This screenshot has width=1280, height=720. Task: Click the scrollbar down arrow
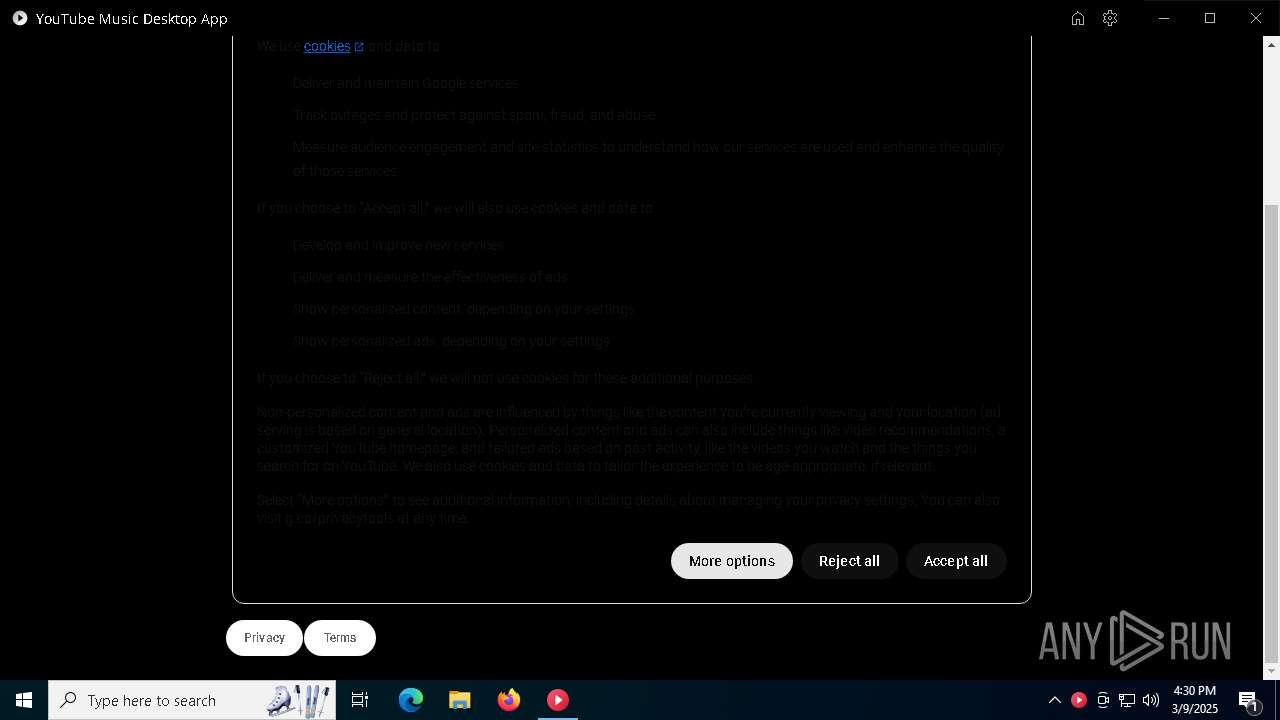coord(1272,671)
